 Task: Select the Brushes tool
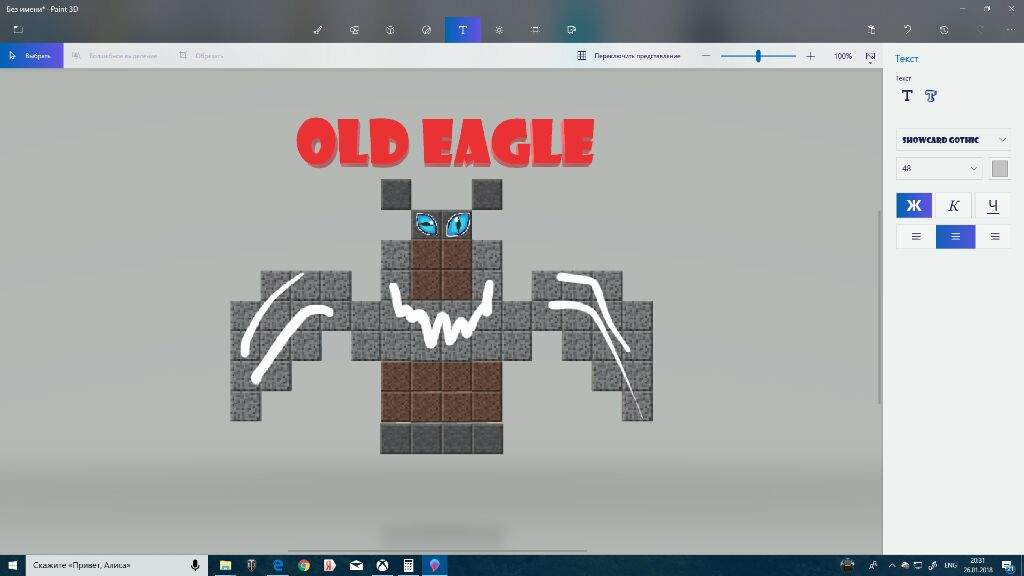coord(318,29)
